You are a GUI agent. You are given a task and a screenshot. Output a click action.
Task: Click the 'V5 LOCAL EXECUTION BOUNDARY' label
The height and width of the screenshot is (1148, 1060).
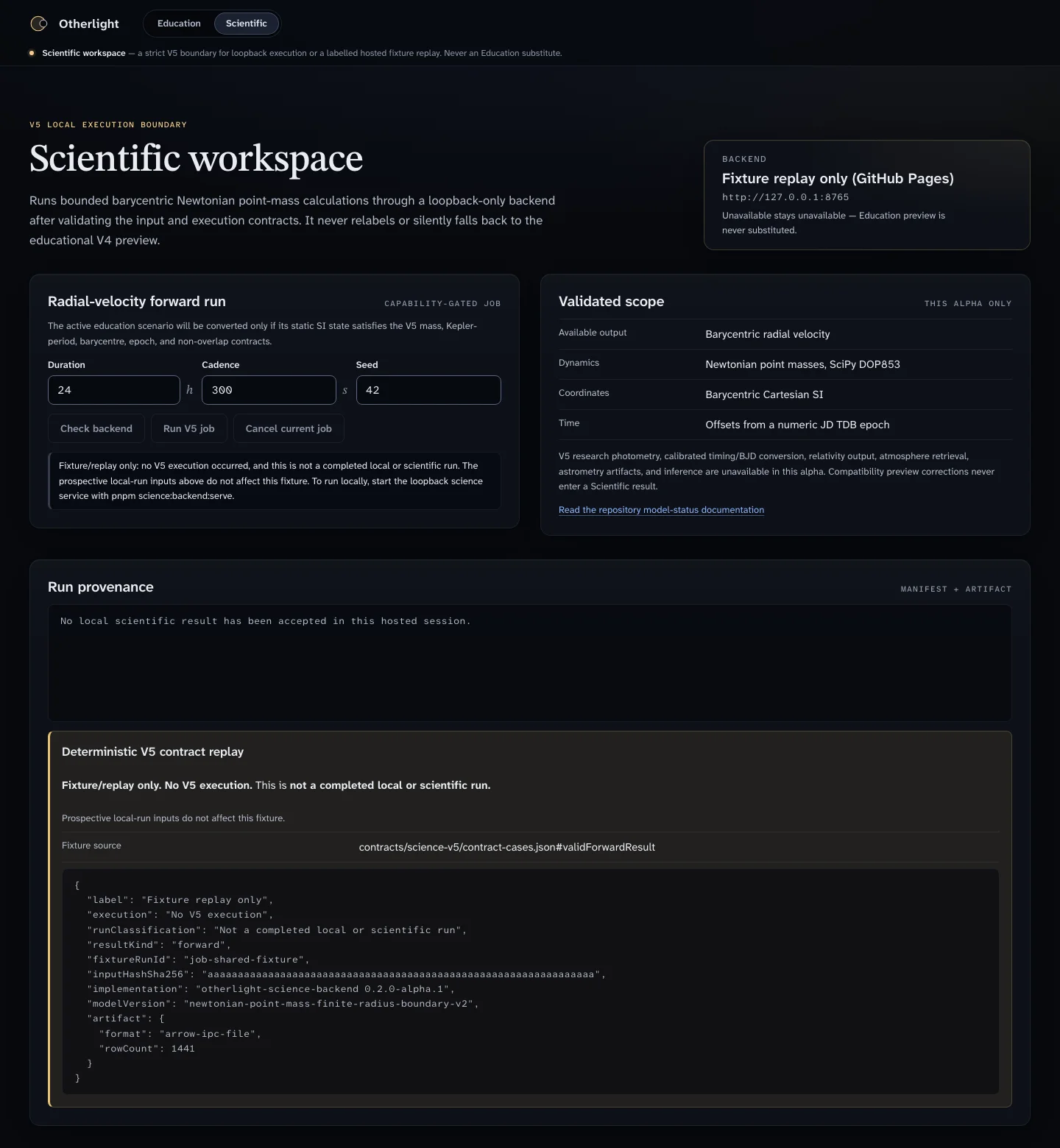(108, 125)
